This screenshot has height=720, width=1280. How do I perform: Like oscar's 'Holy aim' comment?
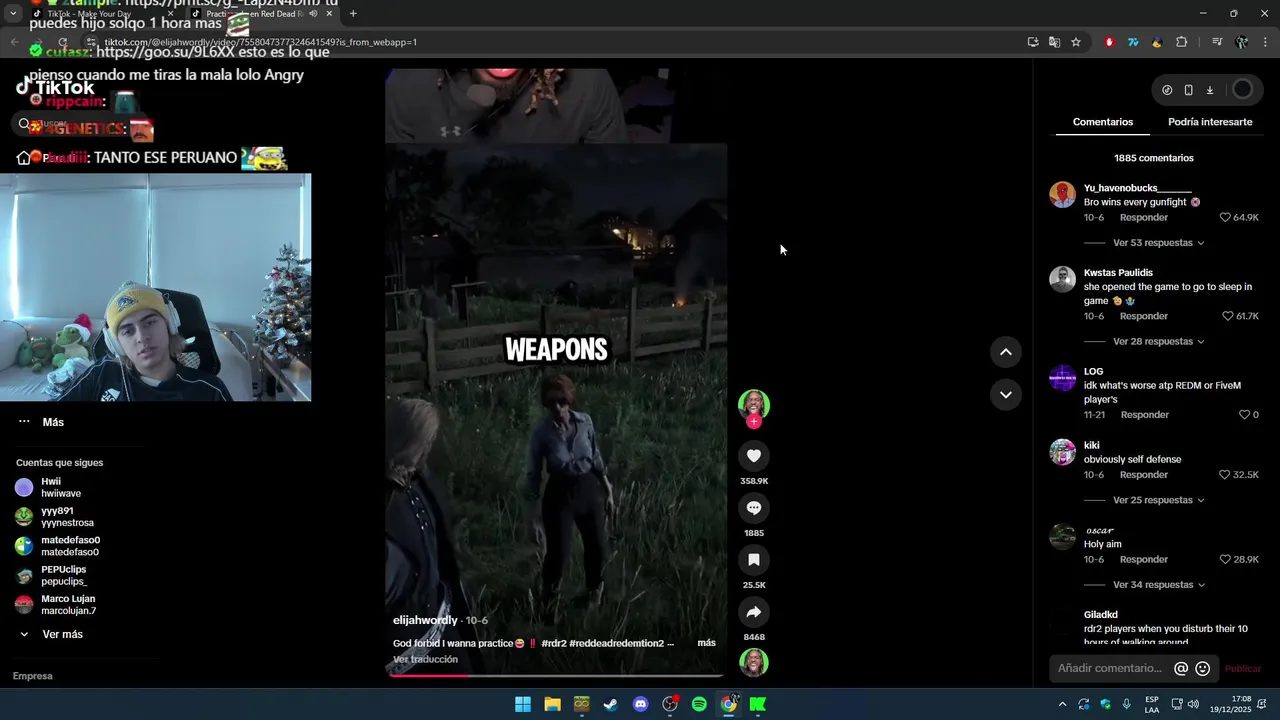(x=1225, y=560)
